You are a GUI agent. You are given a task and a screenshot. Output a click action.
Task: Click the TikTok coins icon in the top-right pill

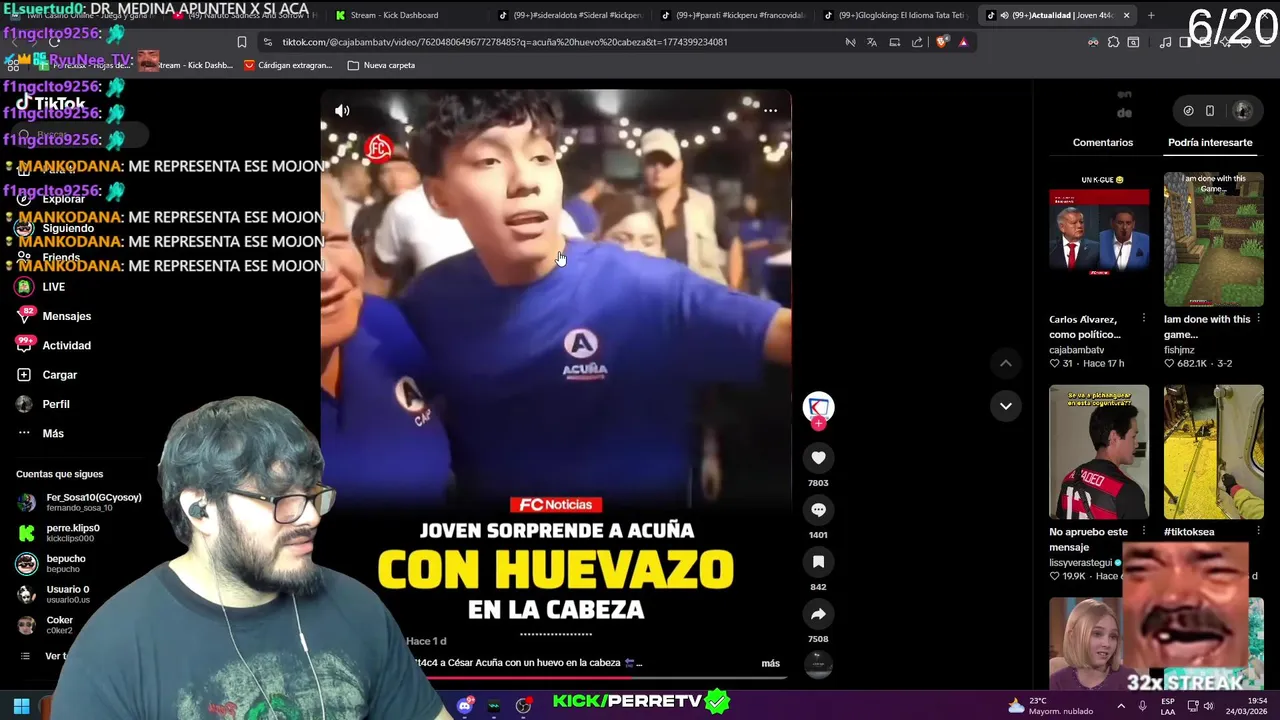click(1188, 111)
